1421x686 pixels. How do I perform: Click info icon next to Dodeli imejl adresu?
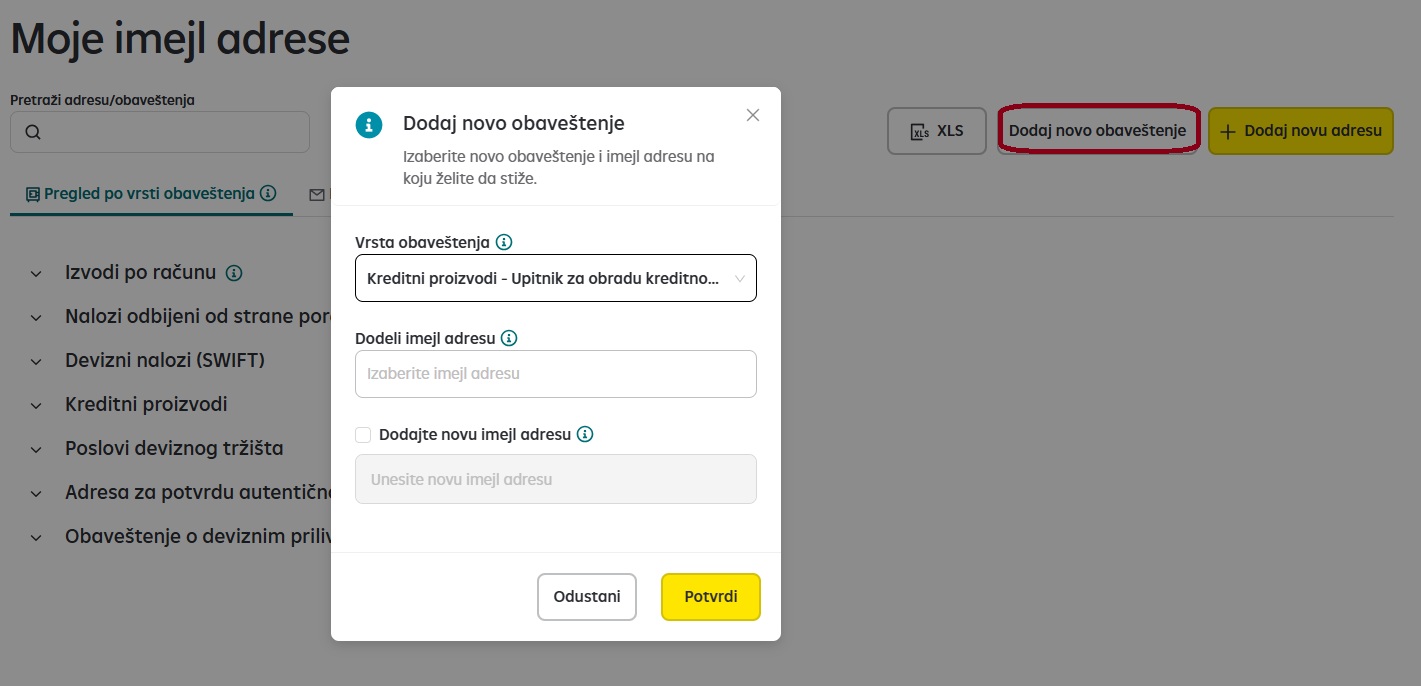tap(509, 338)
